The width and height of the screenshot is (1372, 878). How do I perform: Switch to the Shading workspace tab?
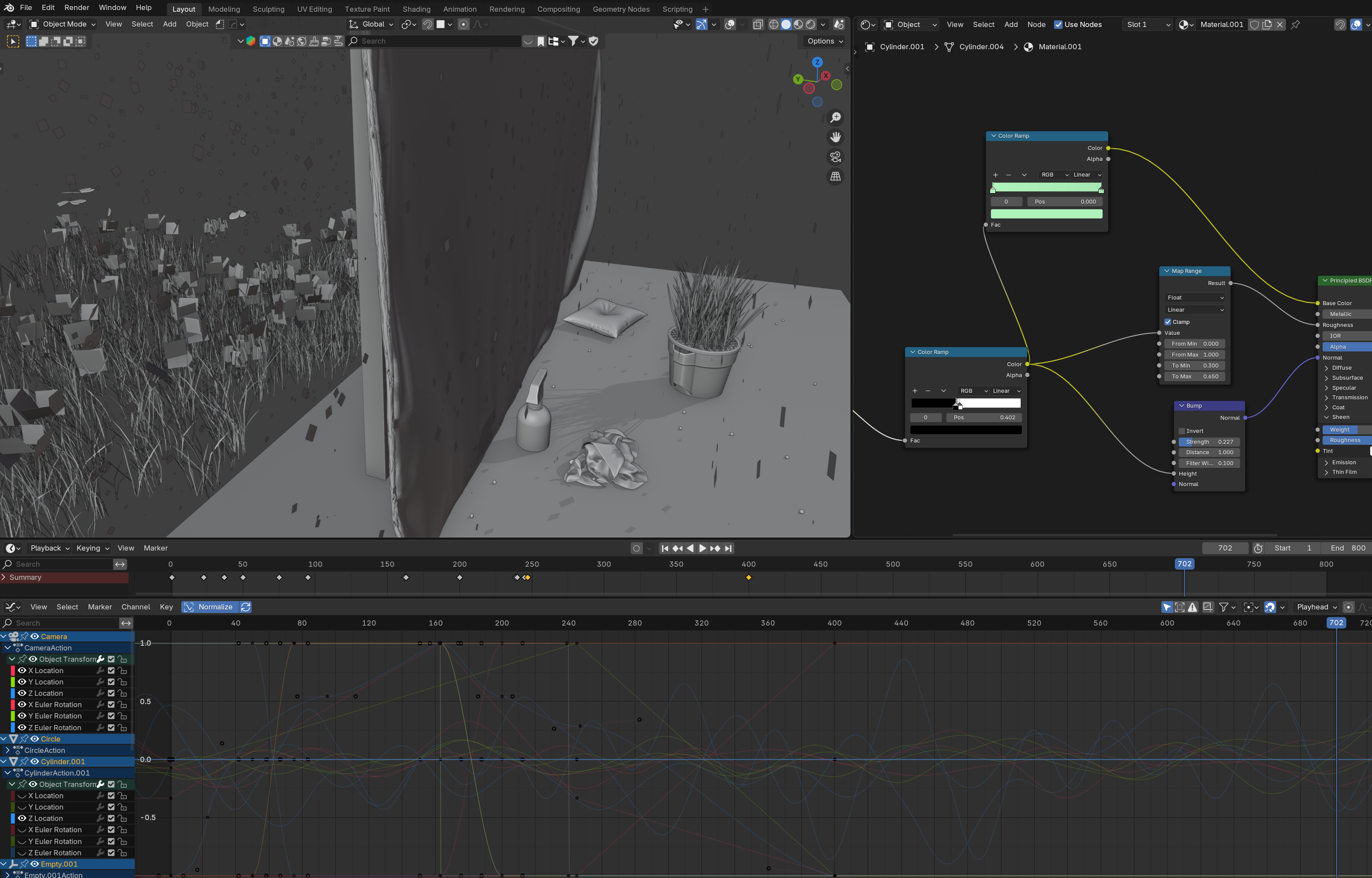(x=416, y=9)
